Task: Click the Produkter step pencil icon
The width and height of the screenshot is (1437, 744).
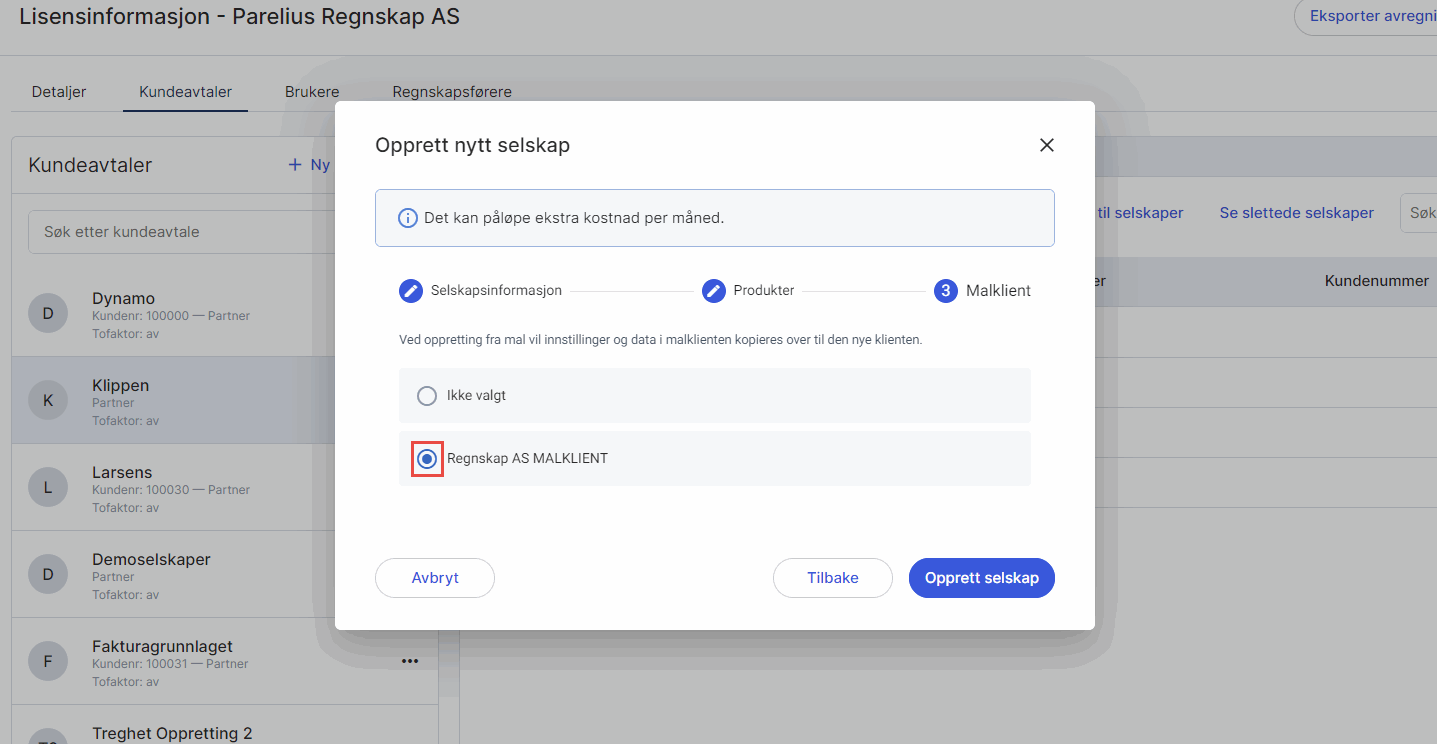Action: [x=713, y=291]
